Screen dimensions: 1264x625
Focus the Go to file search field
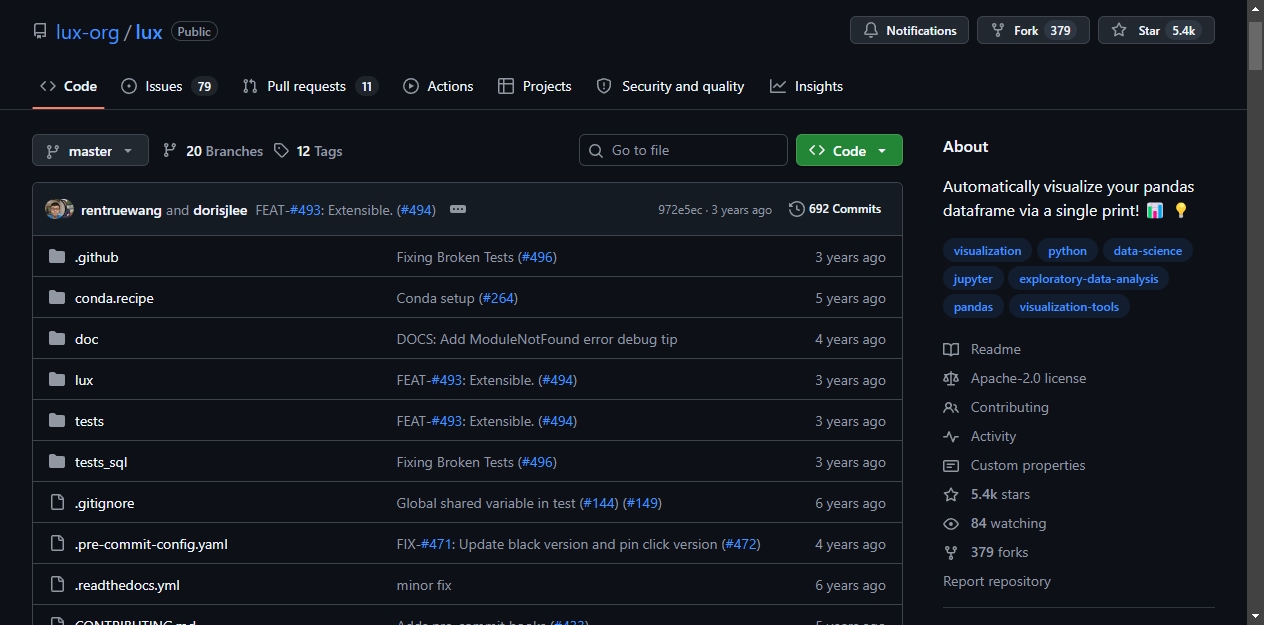683,150
